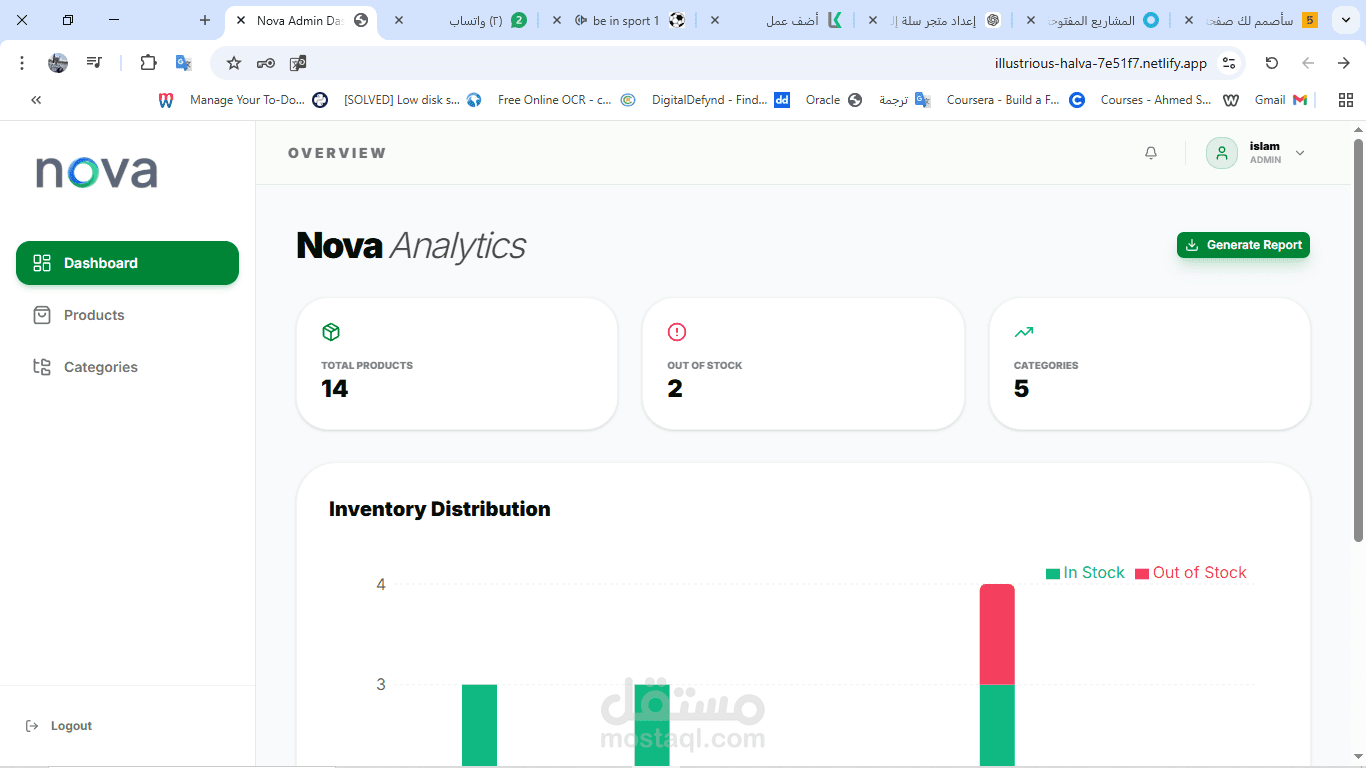Go forward with the right arrow
Image resolution: width=1366 pixels, height=768 pixels.
click(1344, 63)
